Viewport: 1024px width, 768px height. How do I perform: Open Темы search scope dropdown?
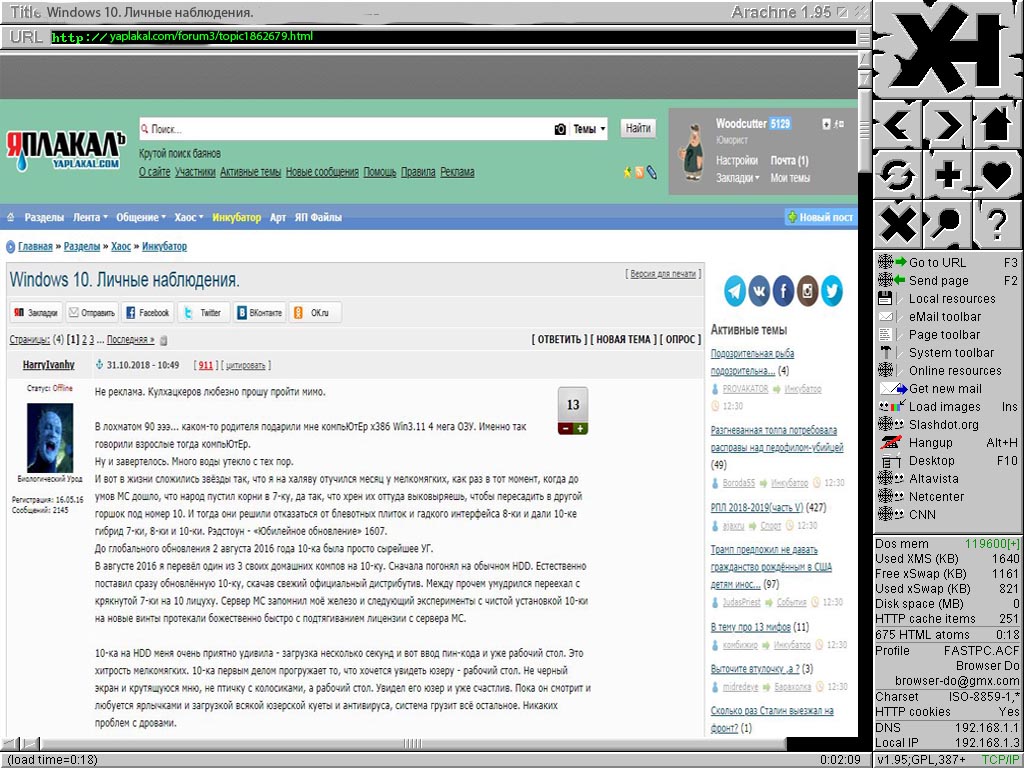pyautogui.click(x=589, y=129)
